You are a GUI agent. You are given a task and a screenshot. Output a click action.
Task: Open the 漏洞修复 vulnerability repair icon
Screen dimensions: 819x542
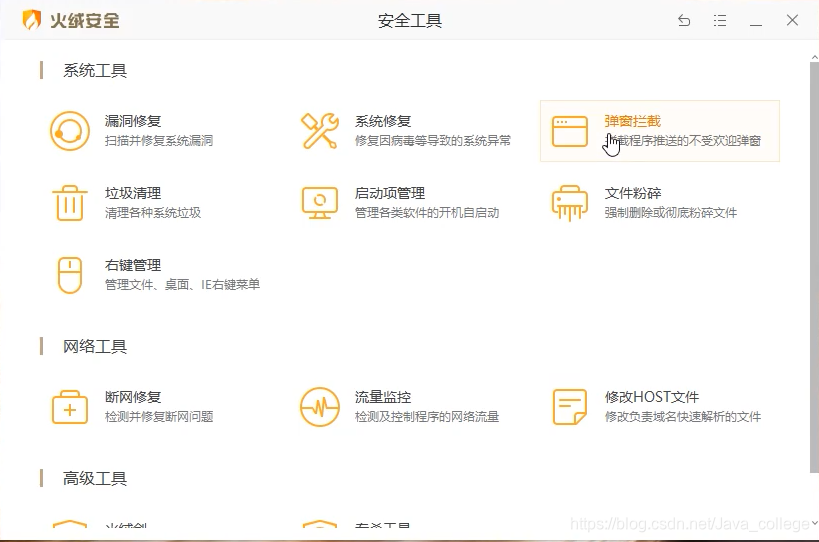click(x=69, y=131)
